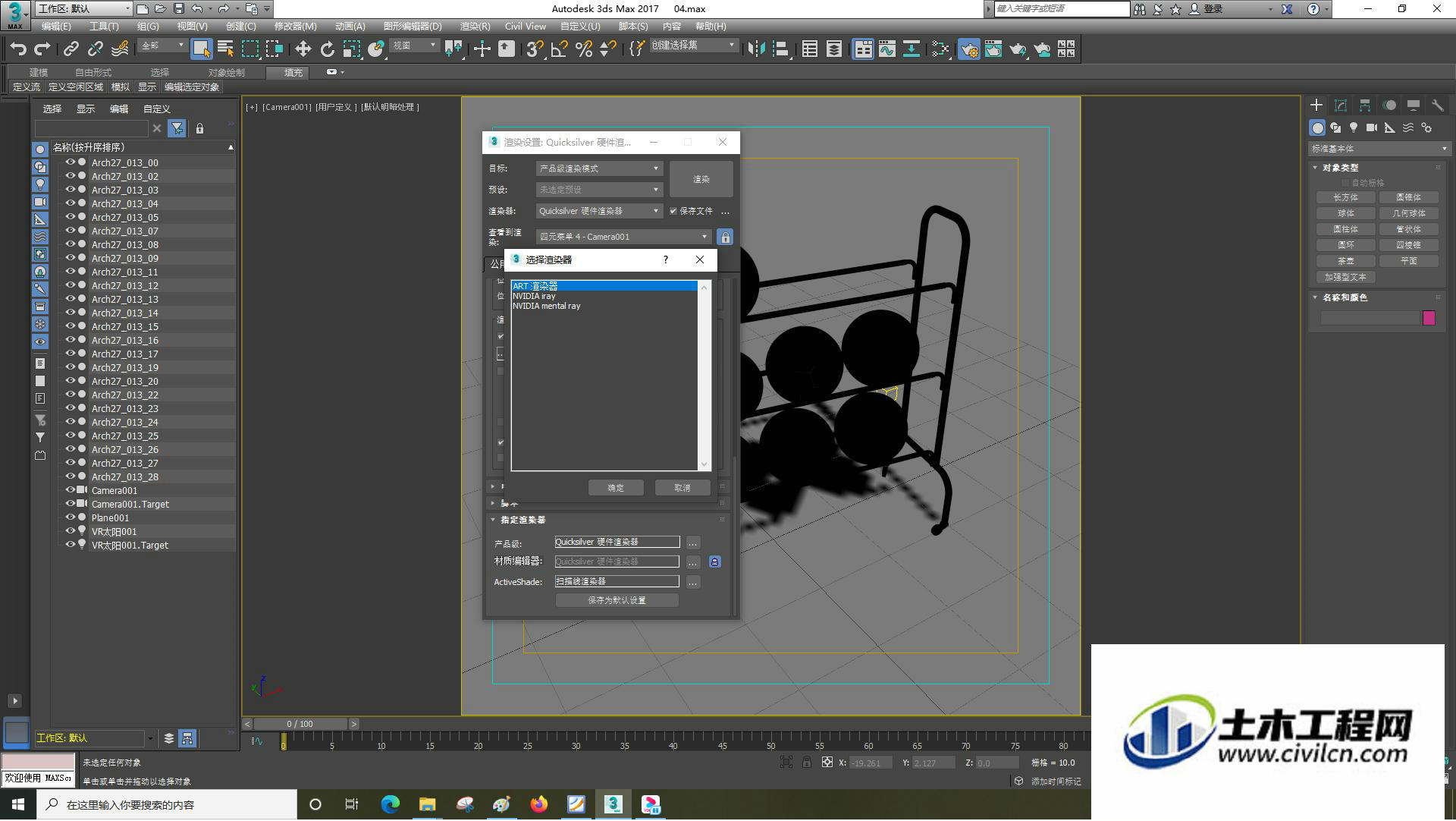The image size is (1456, 821).
Task: Click 取消 in renderer chooser dialog
Action: (x=682, y=488)
